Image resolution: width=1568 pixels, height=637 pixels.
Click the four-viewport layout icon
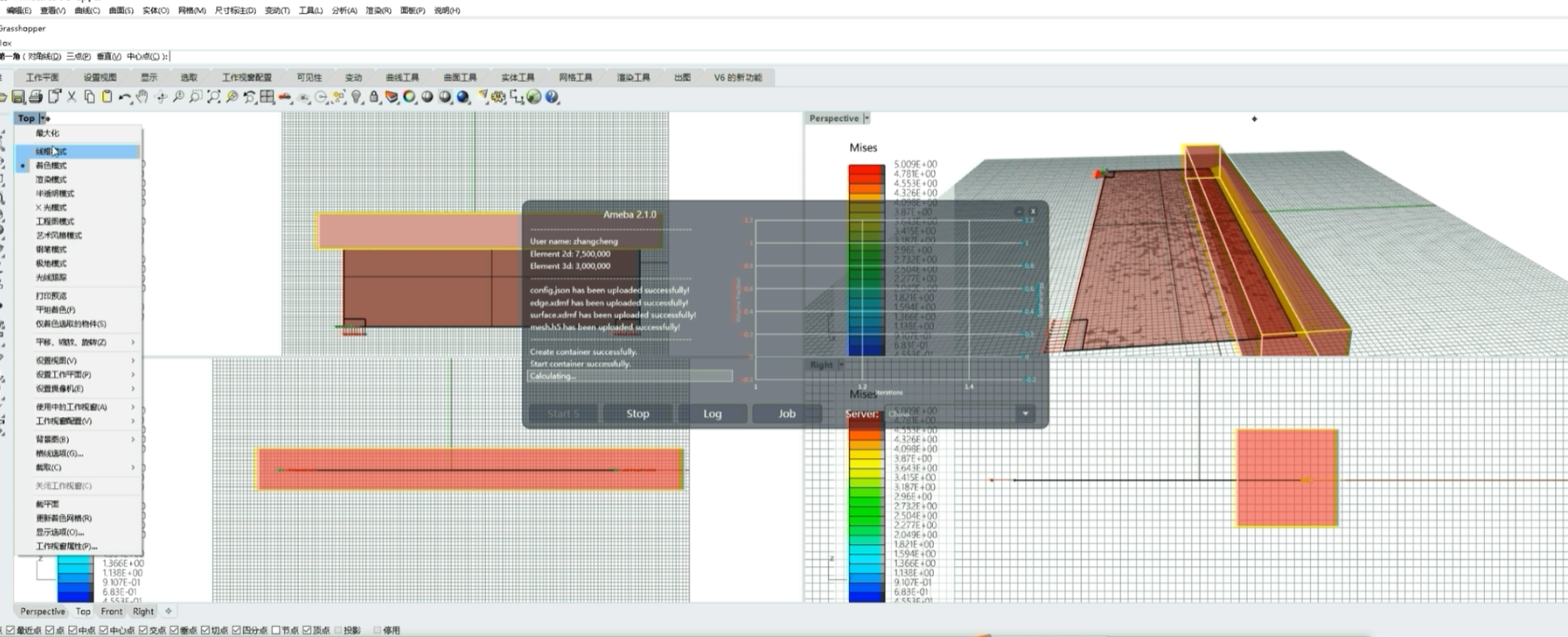point(267,97)
